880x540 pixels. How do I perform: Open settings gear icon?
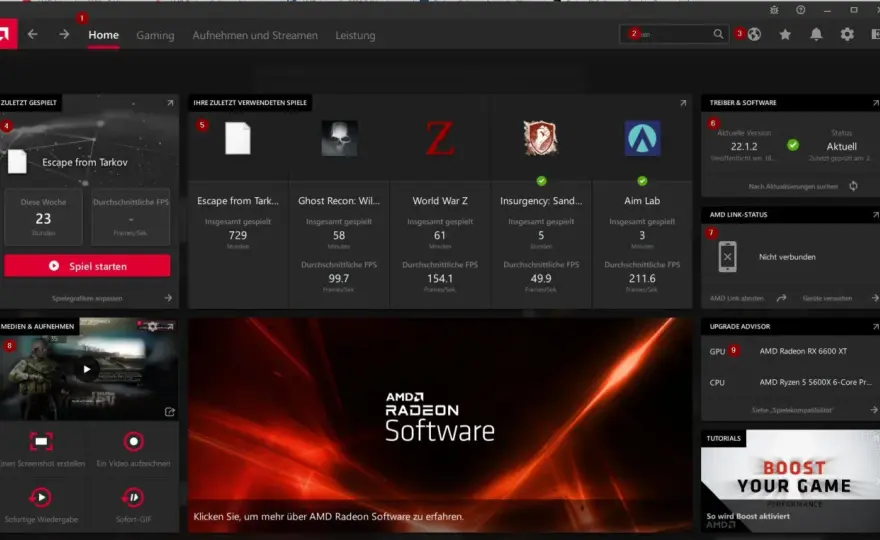point(847,35)
